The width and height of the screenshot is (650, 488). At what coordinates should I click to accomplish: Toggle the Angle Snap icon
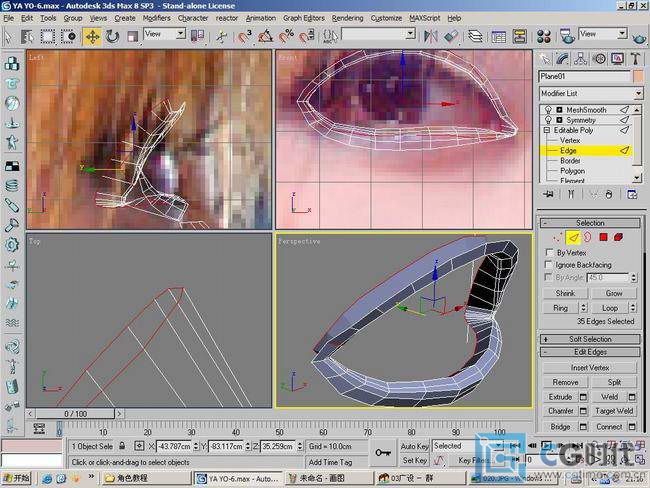pyautogui.click(x=265, y=36)
